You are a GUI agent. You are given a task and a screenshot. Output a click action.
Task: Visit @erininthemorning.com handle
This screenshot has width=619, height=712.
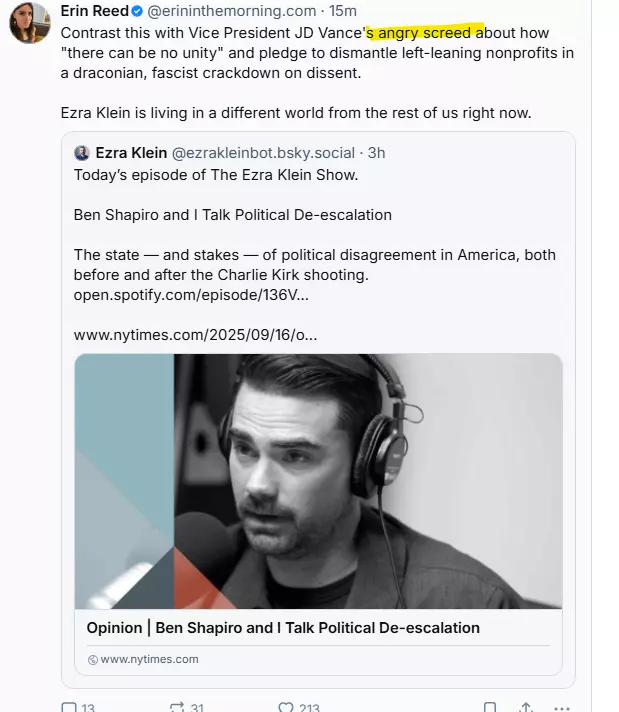pos(232,11)
